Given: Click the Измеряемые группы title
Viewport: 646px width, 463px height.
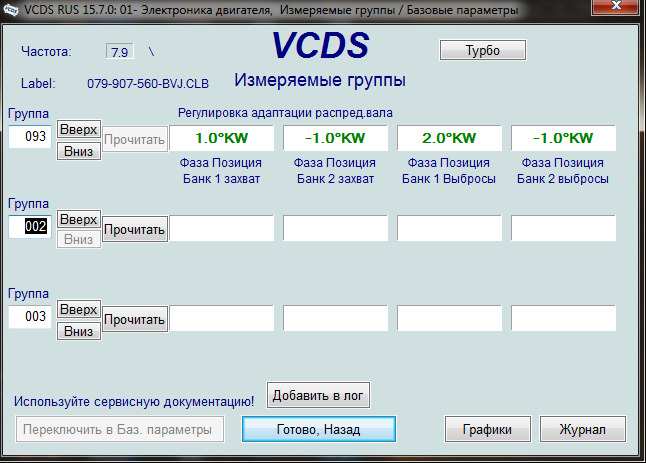Looking at the screenshot, I should pos(320,80).
